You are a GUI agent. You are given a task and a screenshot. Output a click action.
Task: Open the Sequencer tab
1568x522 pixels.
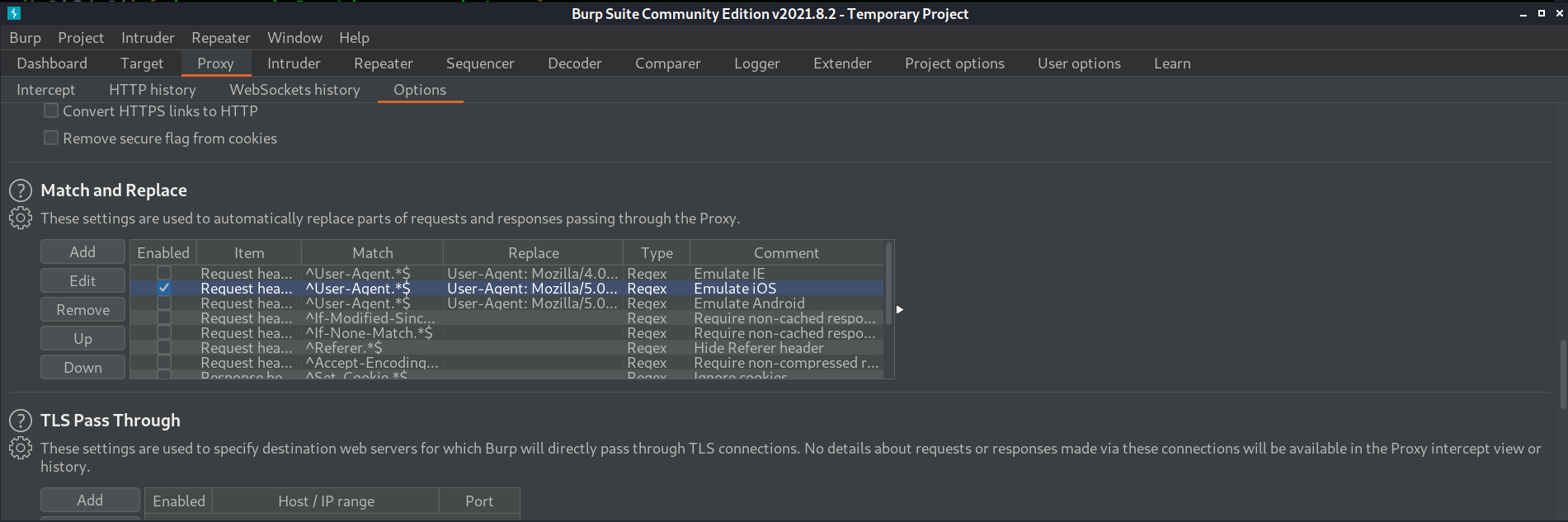pyautogui.click(x=480, y=63)
